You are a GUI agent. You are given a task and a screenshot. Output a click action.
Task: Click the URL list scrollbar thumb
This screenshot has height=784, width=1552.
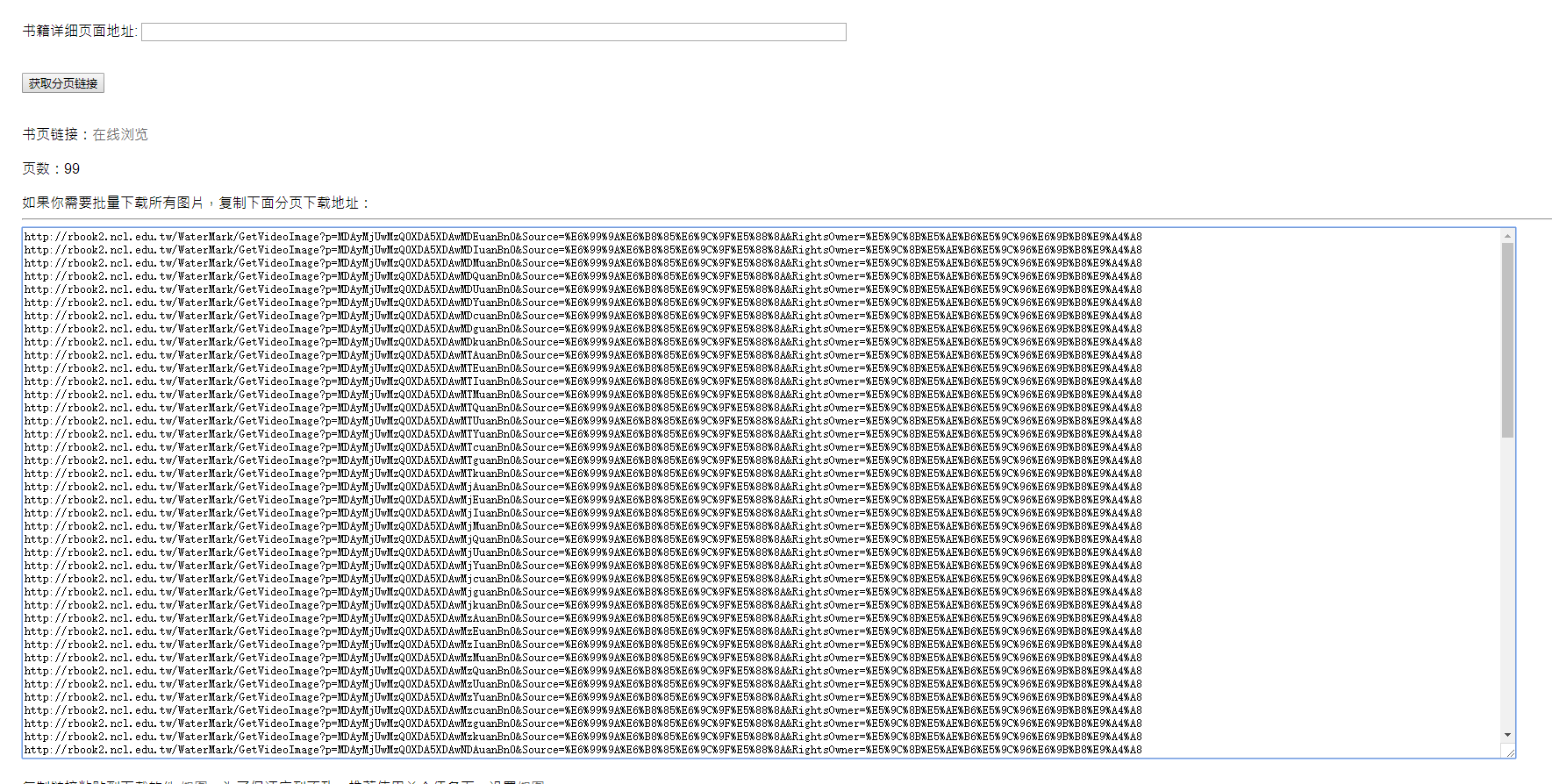1507,340
